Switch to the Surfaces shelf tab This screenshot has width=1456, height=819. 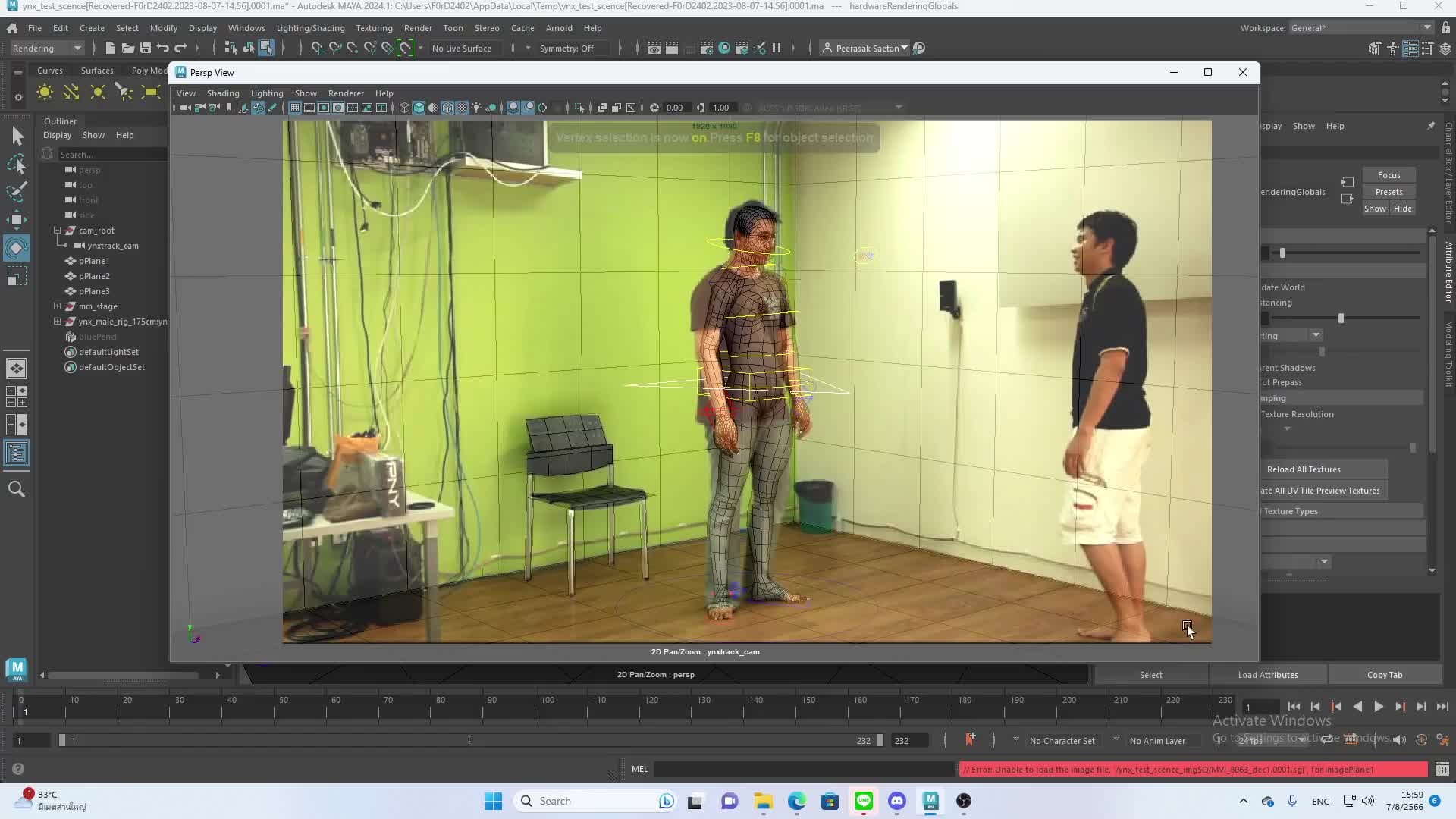[x=97, y=71]
